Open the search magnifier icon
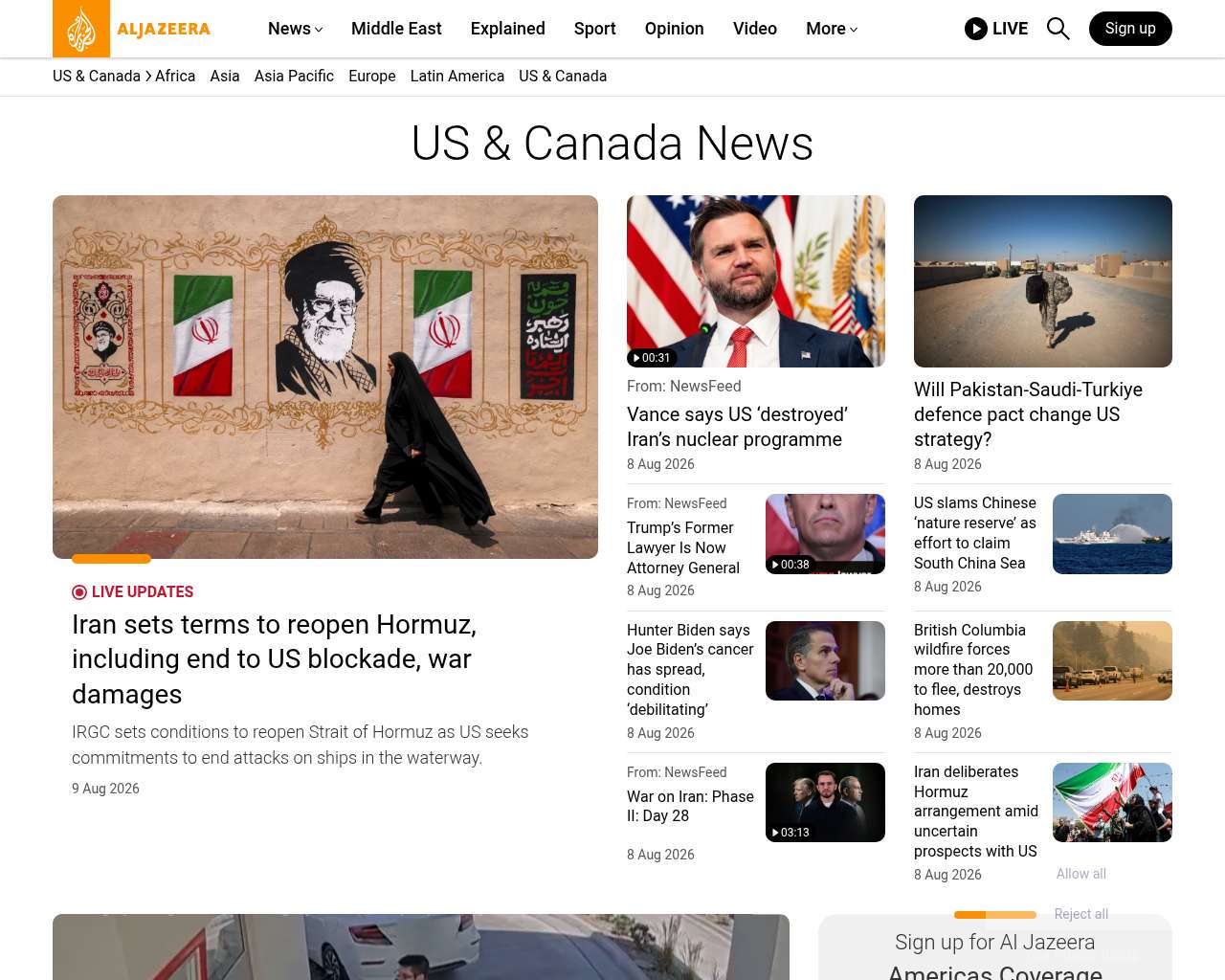Viewport: 1225px width, 980px height. point(1058,29)
